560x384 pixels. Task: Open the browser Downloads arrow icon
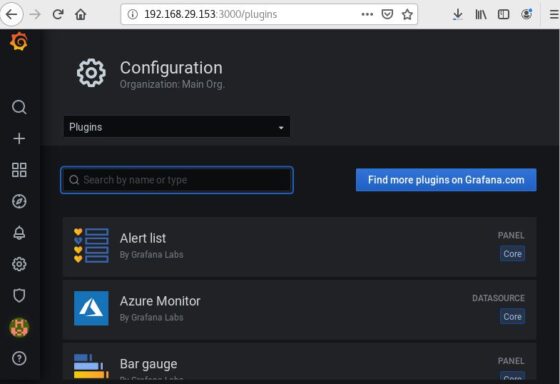pos(458,14)
